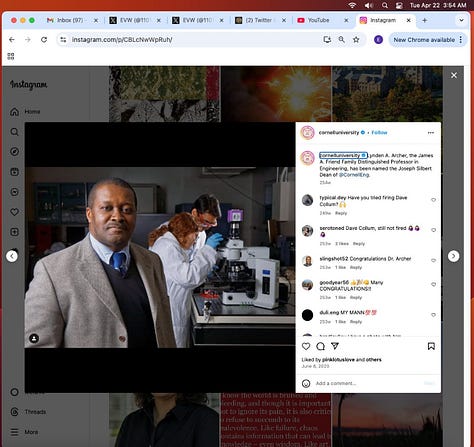Image resolution: width=474 pixels, height=447 pixels.
Task: Open the system volume control
Action: tap(368, 5)
